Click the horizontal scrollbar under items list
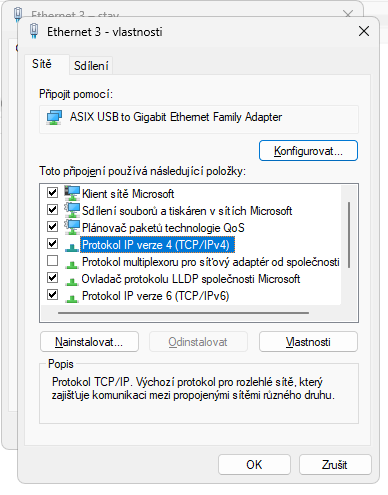The image size is (388, 495). coord(183,313)
